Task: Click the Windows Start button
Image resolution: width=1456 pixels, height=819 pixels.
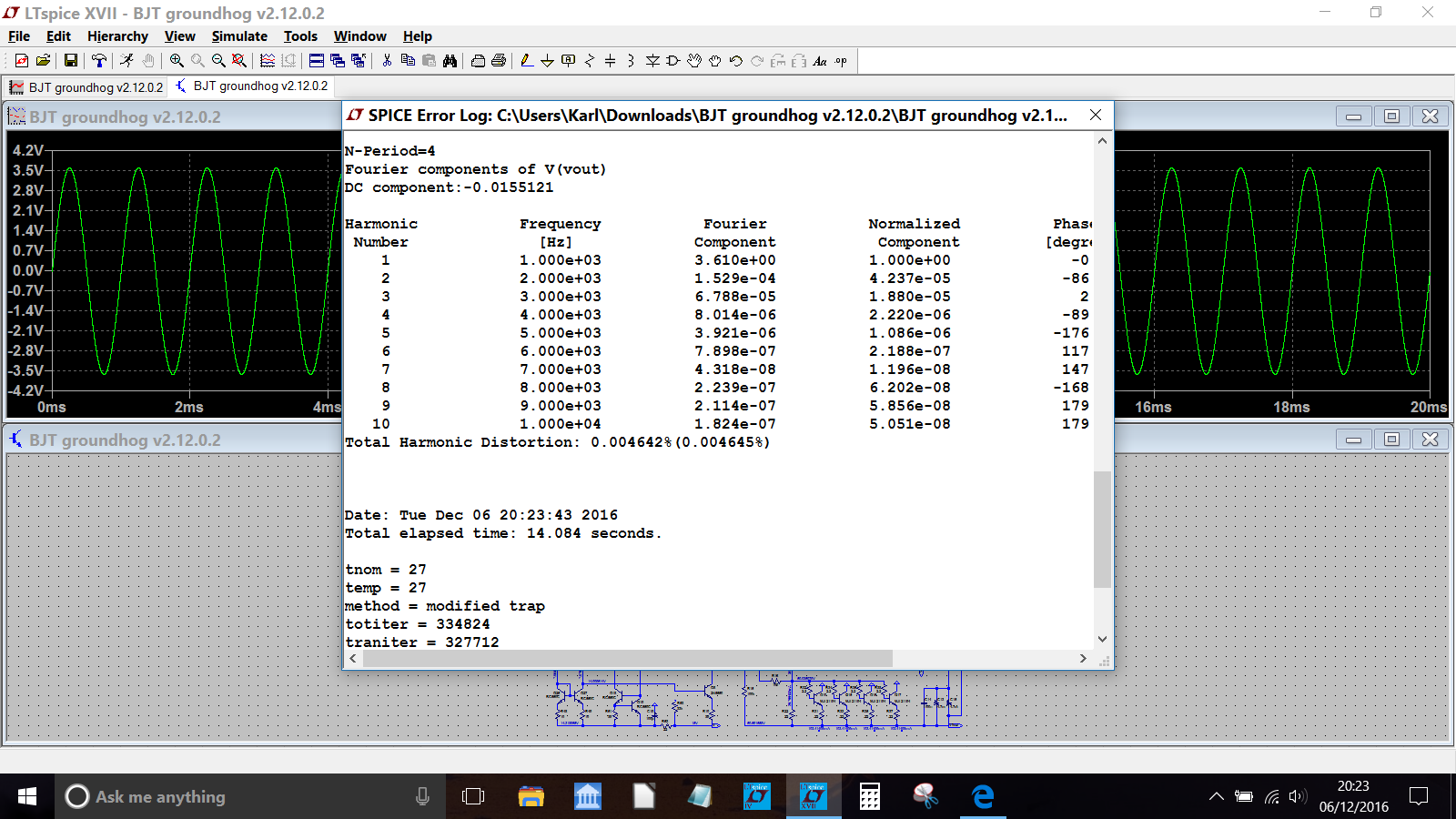Action: (27, 796)
